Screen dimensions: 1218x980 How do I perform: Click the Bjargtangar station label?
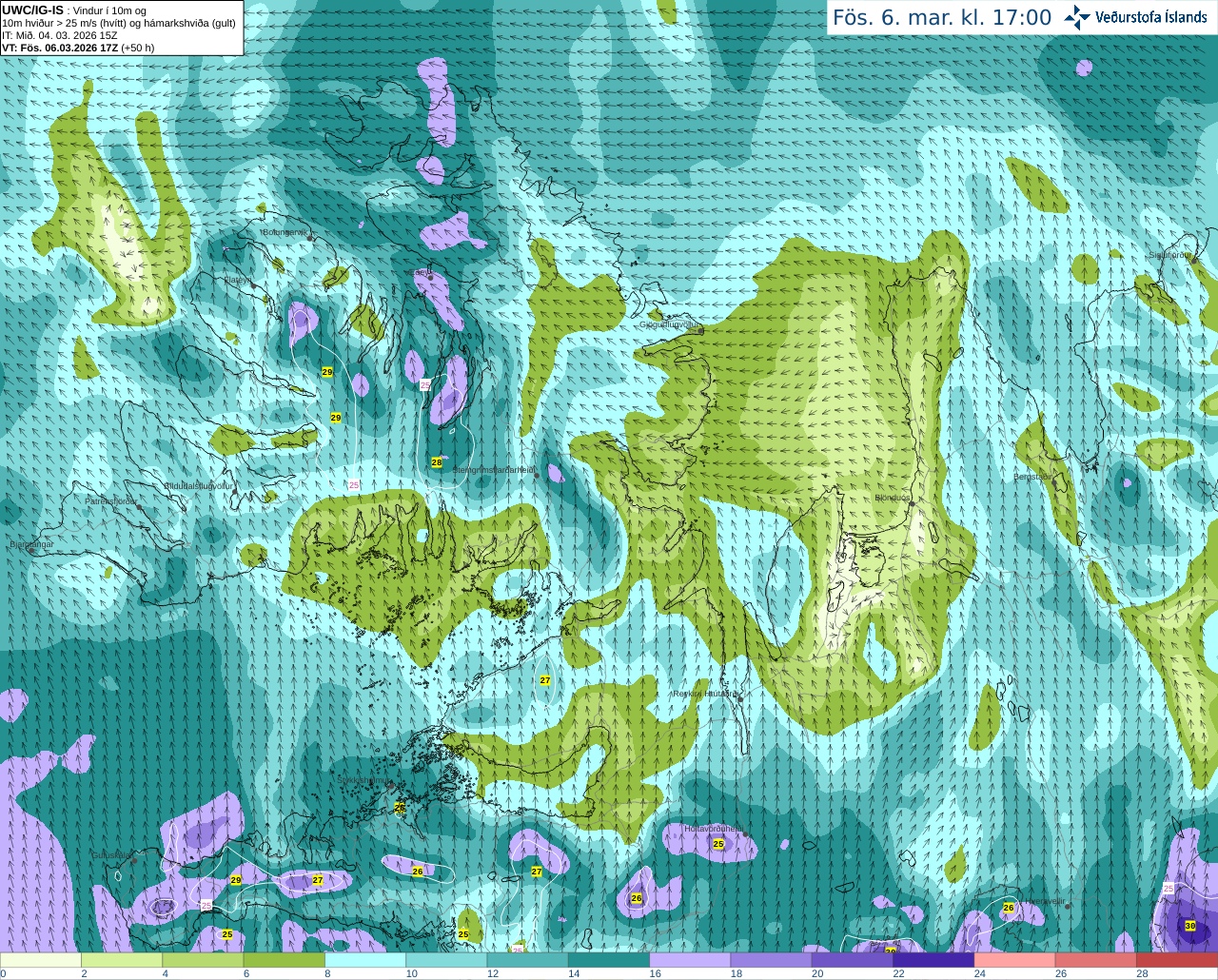coord(31,544)
